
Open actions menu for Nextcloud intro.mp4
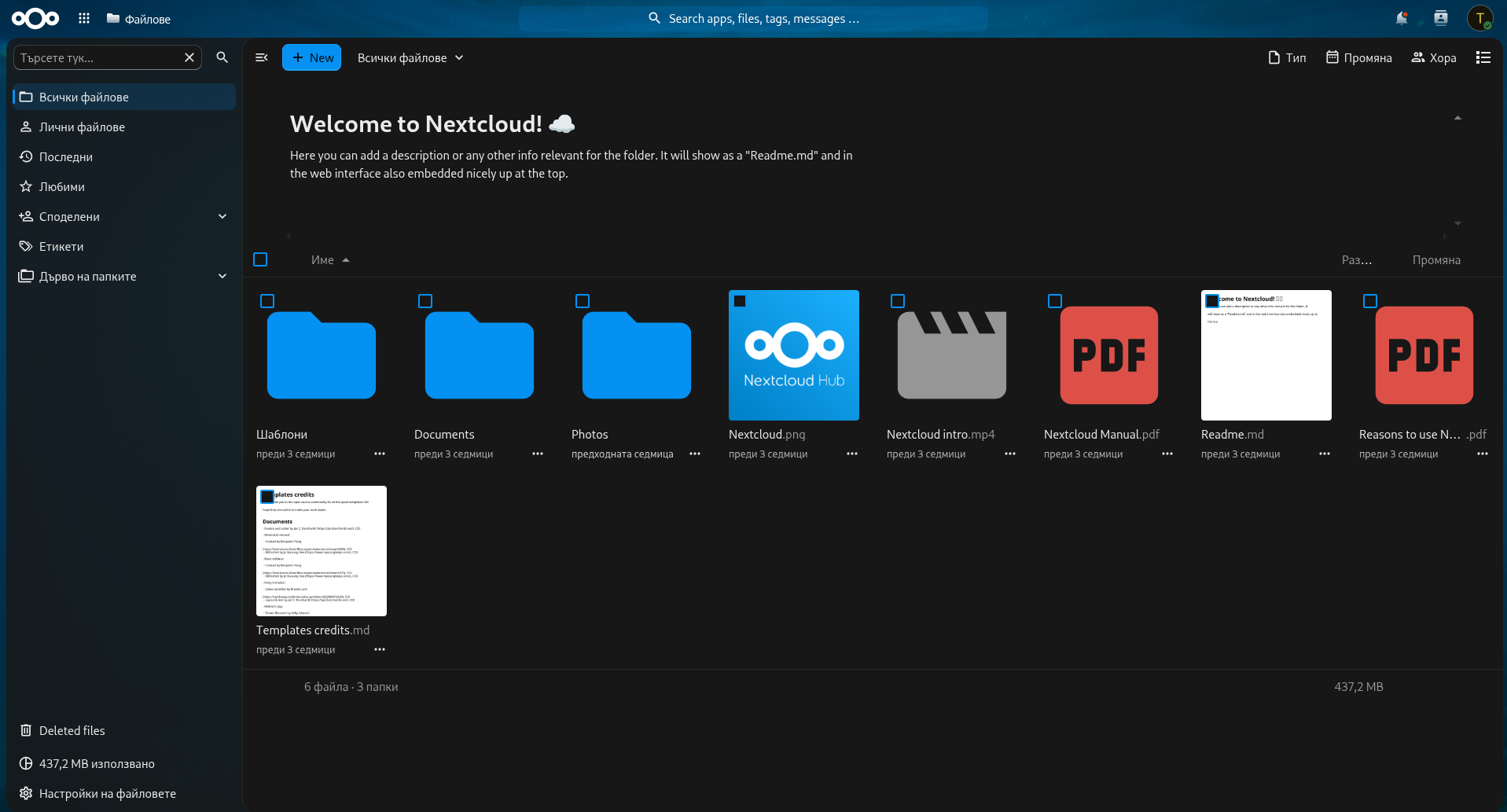click(x=1010, y=454)
